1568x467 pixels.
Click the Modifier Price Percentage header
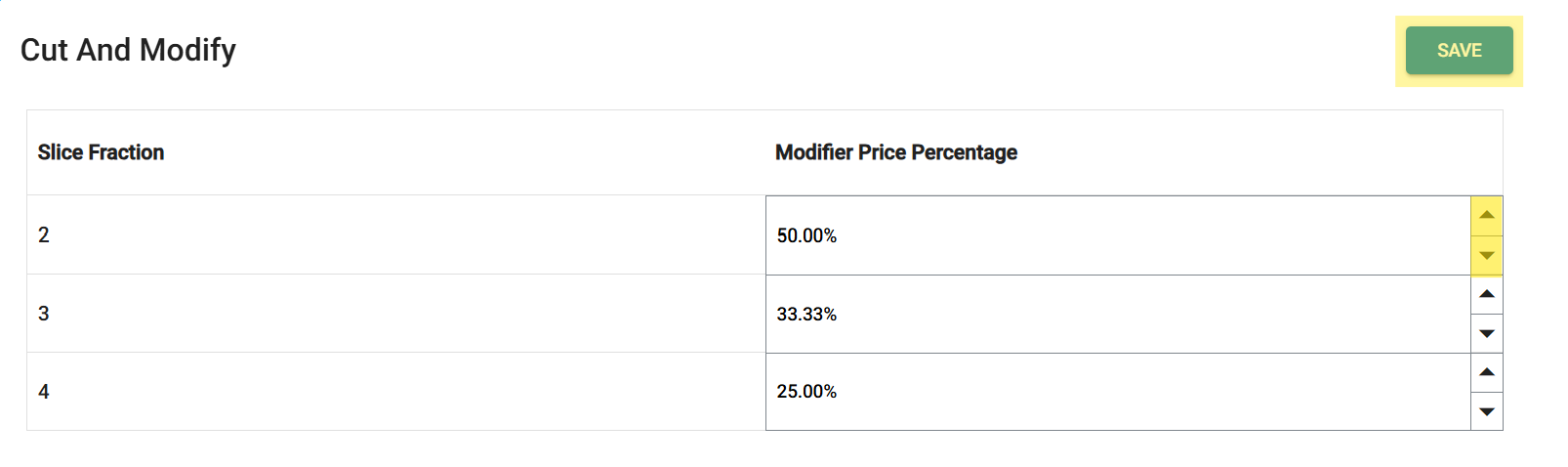coord(895,152)
